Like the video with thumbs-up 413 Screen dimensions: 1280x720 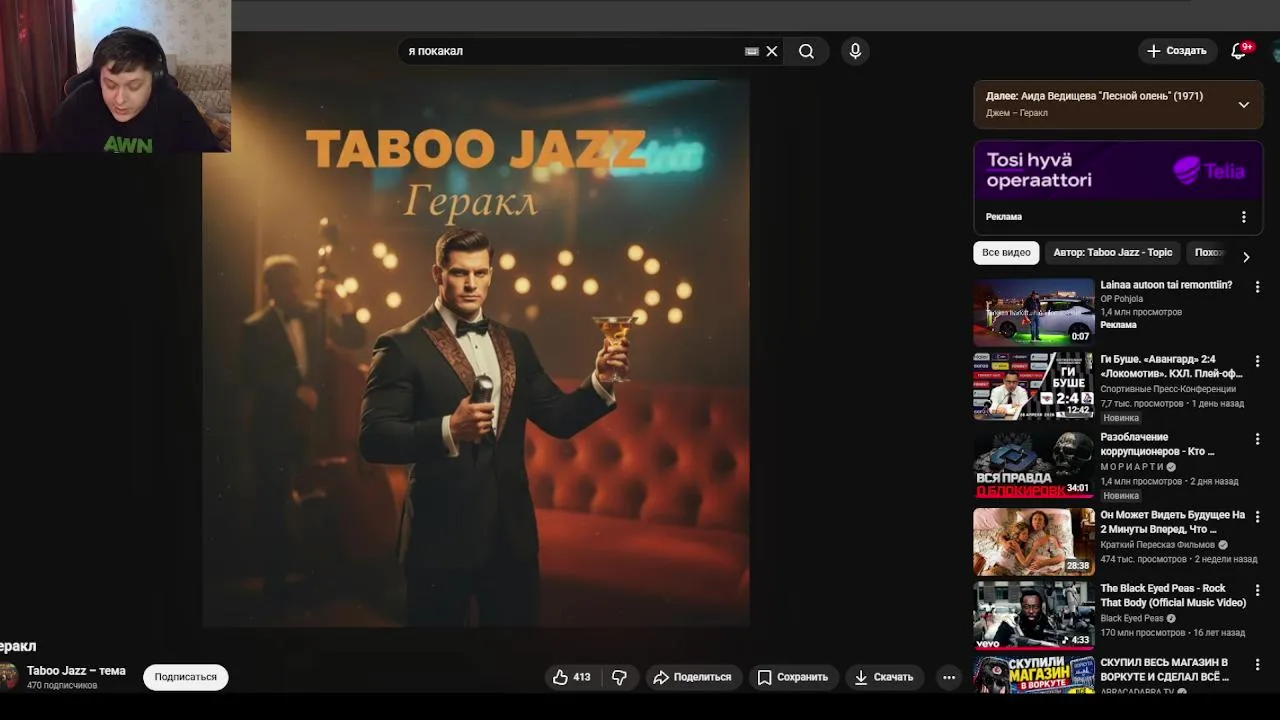pos(572,677)
